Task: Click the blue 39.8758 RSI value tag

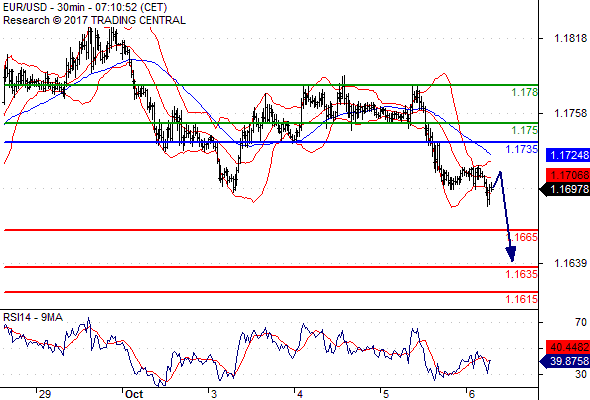Action: pyautogui.click(x=565, y=361)
